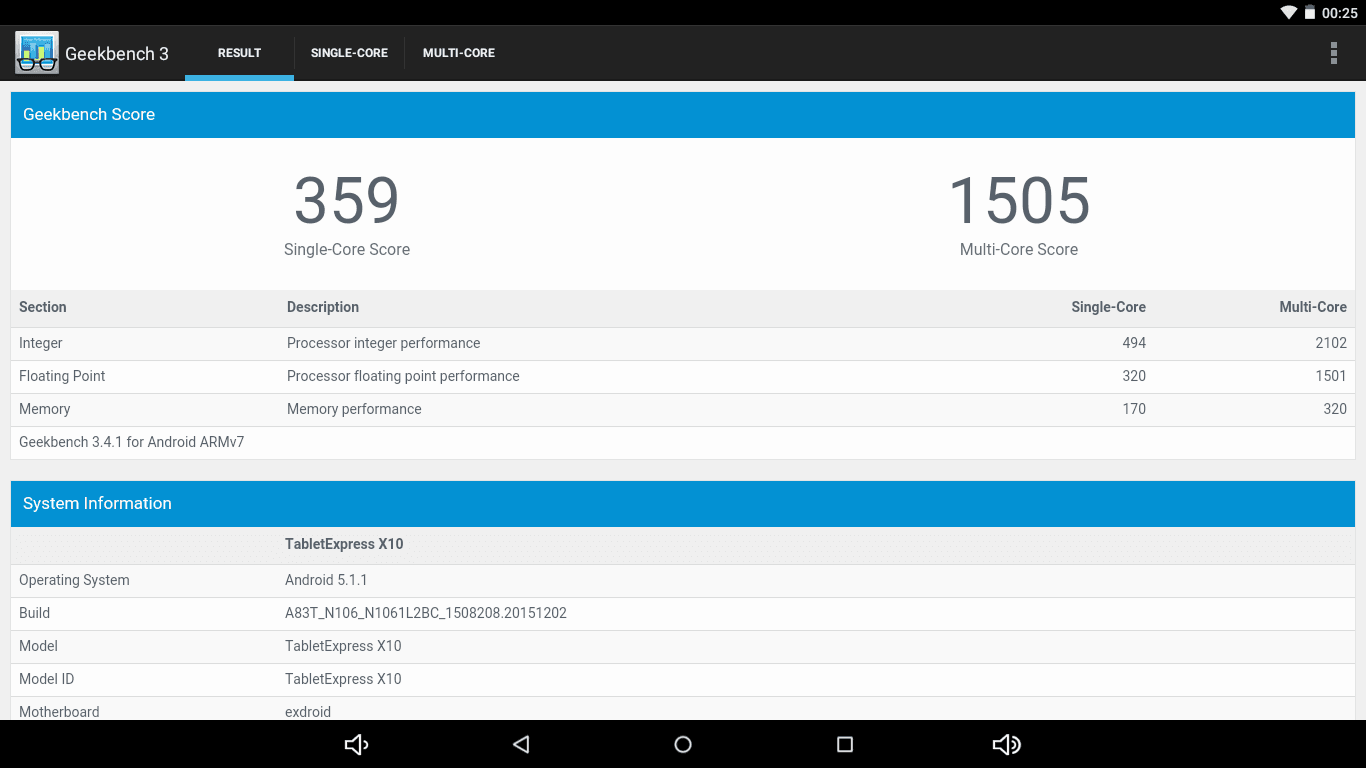Viewport: 1366px width, 768px height.
Task: Tap the Wi-Fi status icon
Action: coord(1289,13)
